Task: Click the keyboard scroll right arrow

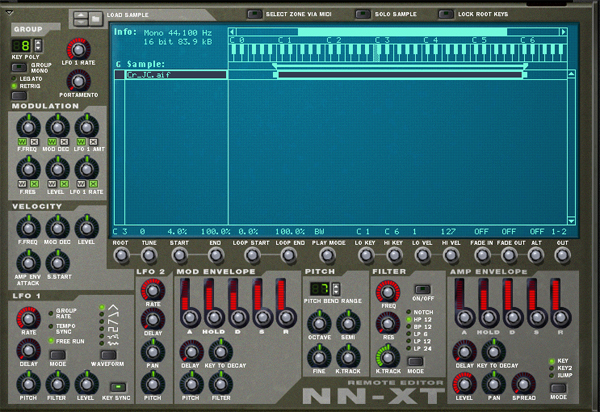Action: pyautogui.click(x=563, y=32)
